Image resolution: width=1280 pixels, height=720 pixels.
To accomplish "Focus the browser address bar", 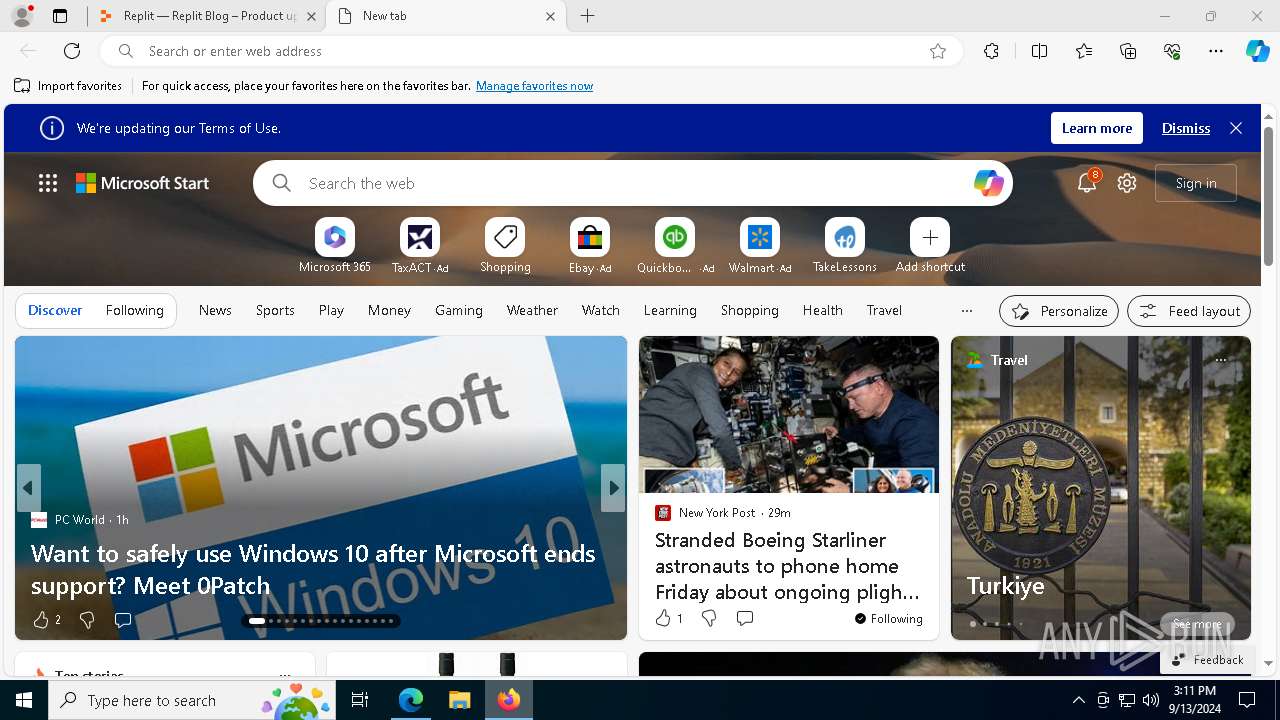I will click(530, 51).
